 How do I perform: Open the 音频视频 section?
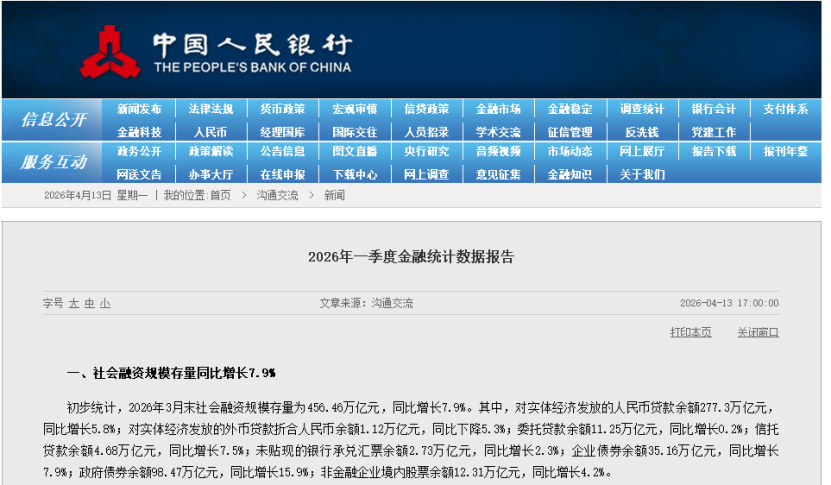[498, 152]
